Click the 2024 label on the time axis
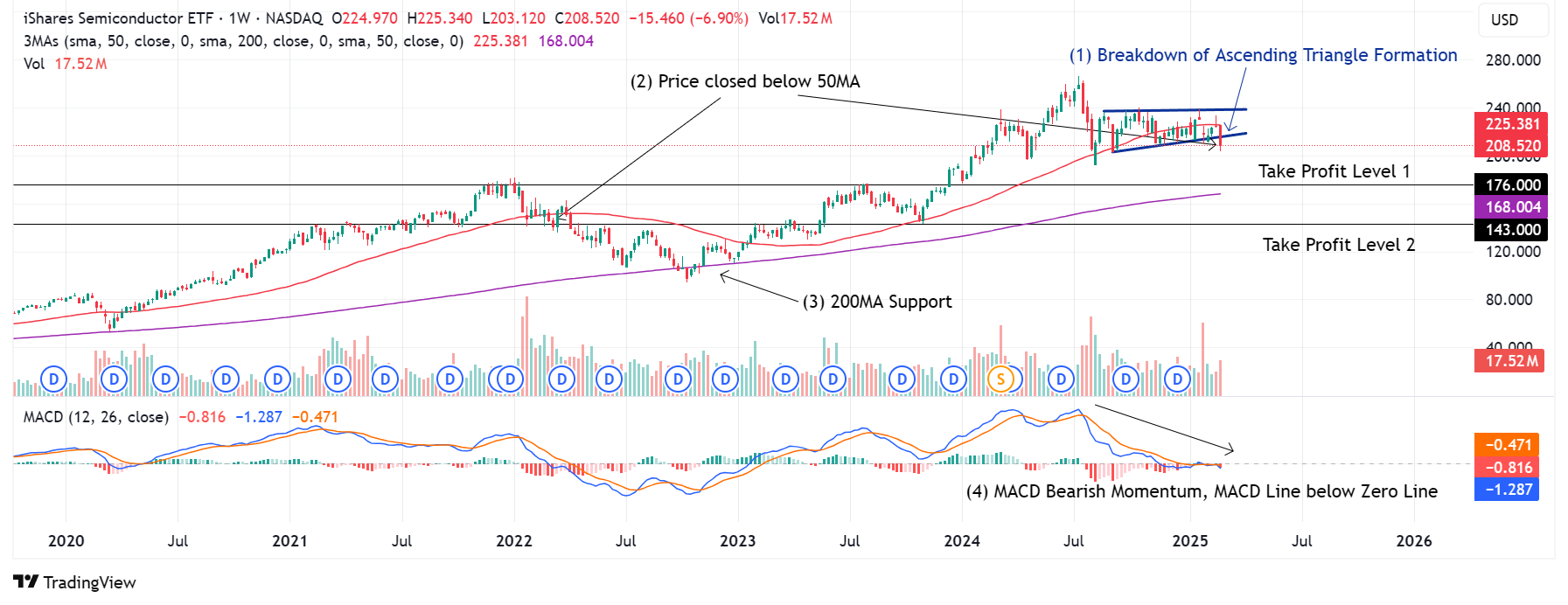The image size is (1568, 605). [x=962, y=541]
